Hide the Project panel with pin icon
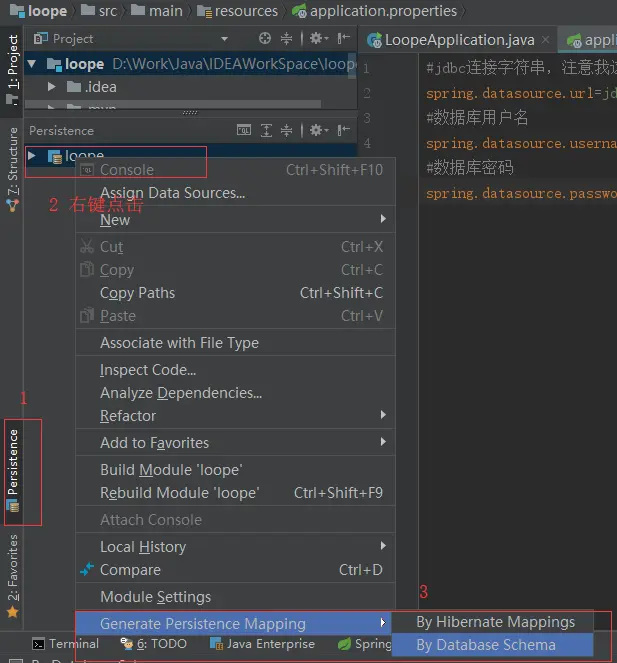The height and width of the screenshot is (663, 617). 343,38
